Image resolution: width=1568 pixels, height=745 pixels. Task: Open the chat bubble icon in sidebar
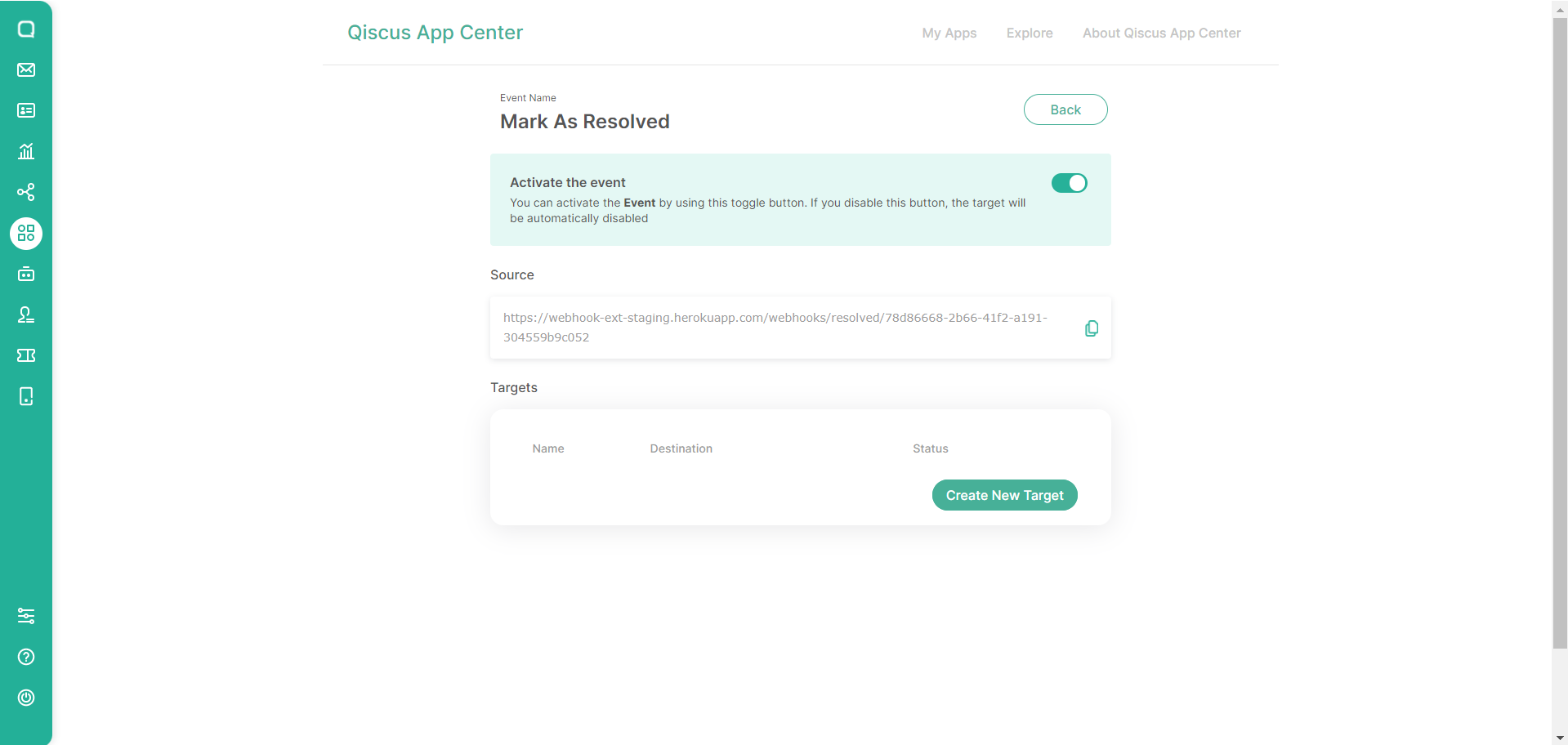click(26, 29)
